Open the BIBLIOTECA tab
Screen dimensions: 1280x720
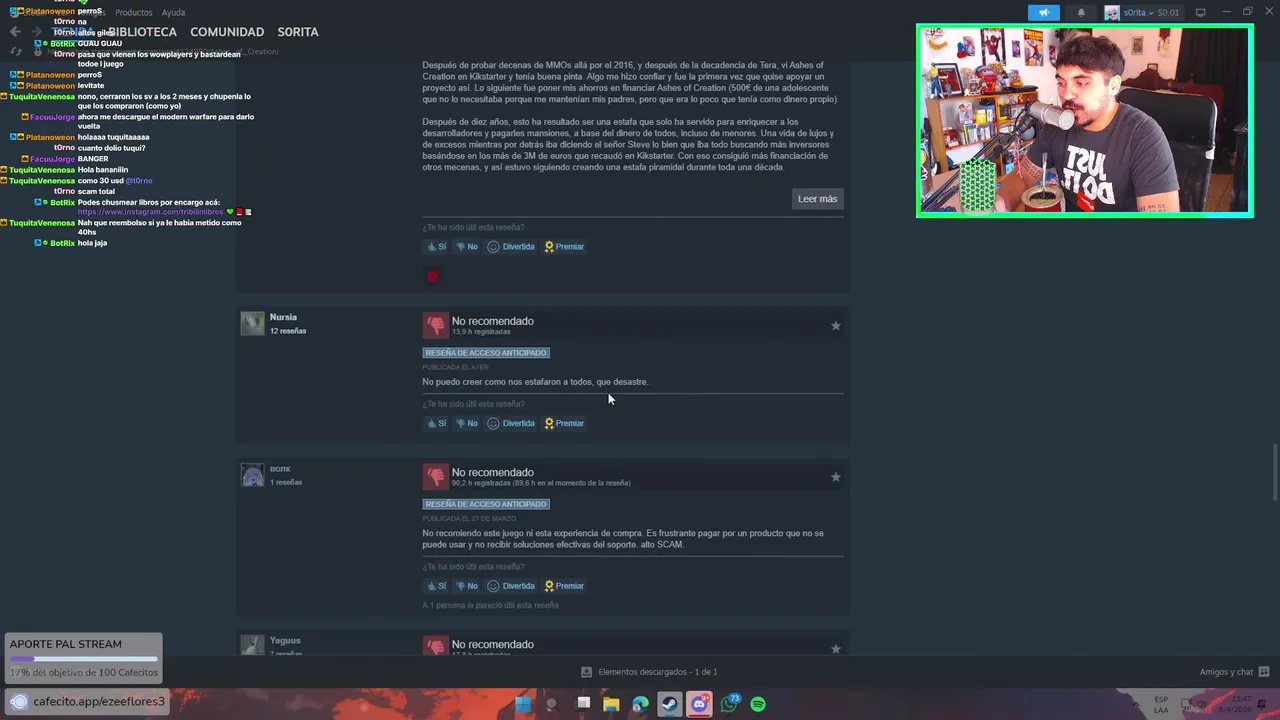(142, 32)
